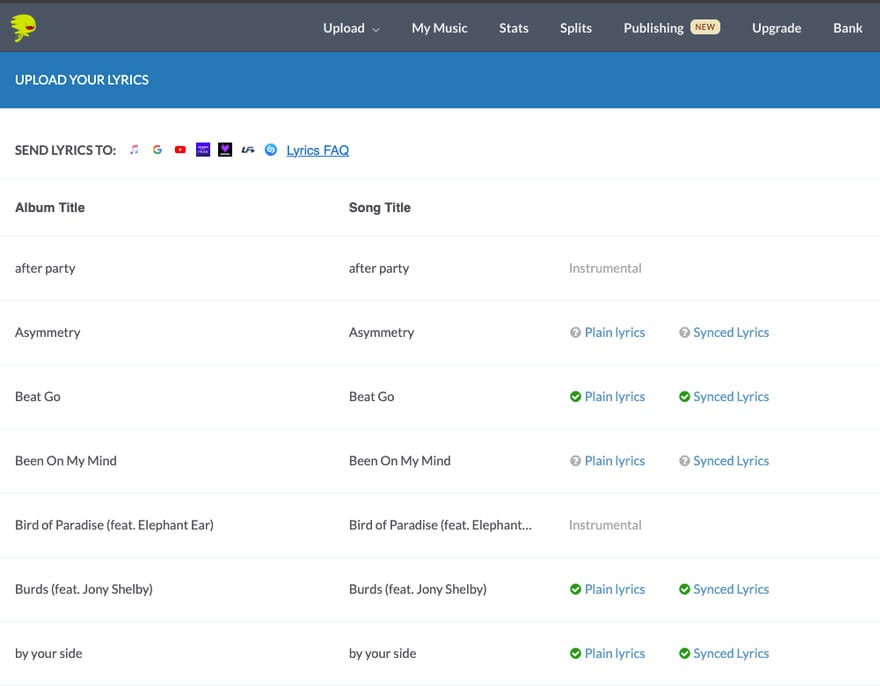The height and width of the screenshot is (686, 880).
Task: Click the 'Asymmetry' song title cell
Action: pos(382,332)
